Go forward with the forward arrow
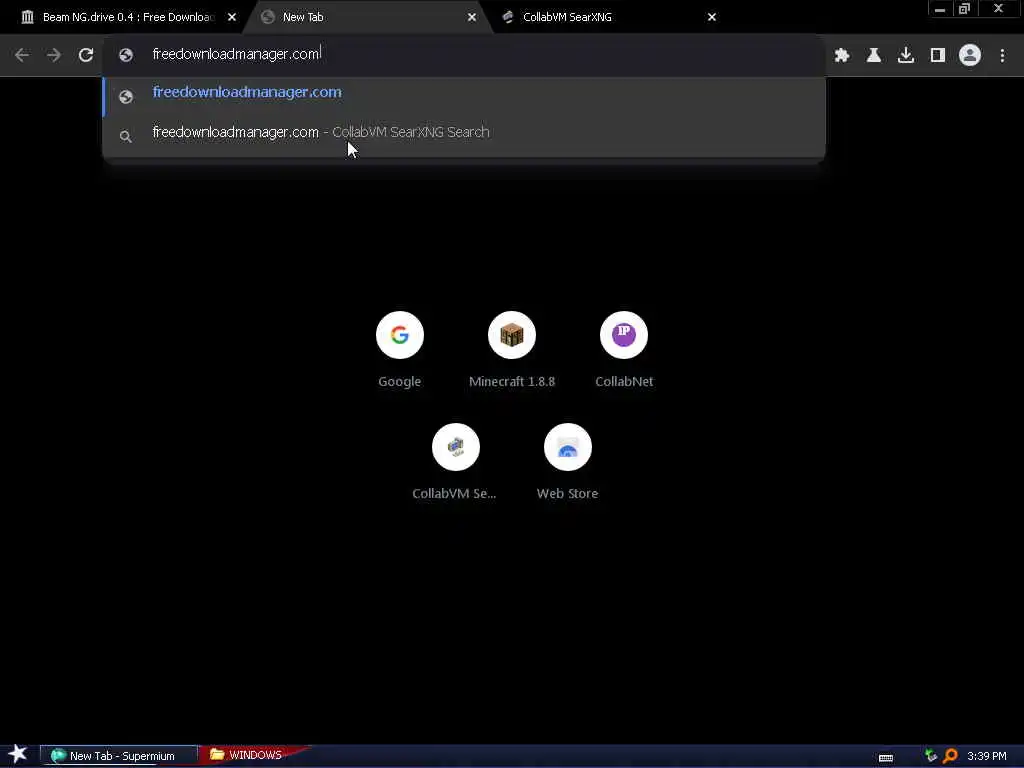Image resolution: width=1024 pixels, height=768 pixels. [x=54, y=56]
